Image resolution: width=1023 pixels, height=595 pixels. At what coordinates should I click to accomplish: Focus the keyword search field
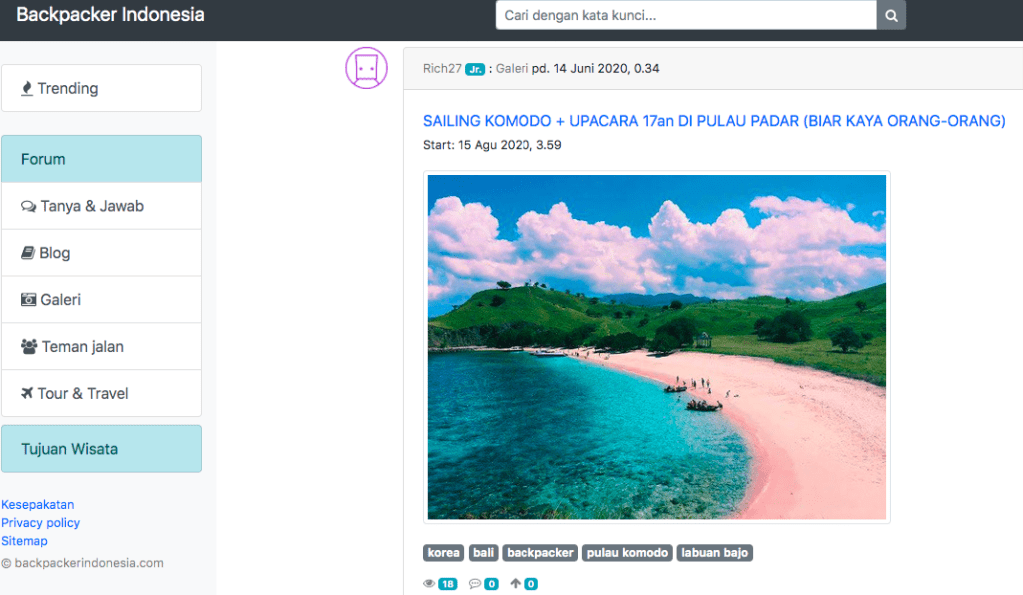[x=686, y=15]
